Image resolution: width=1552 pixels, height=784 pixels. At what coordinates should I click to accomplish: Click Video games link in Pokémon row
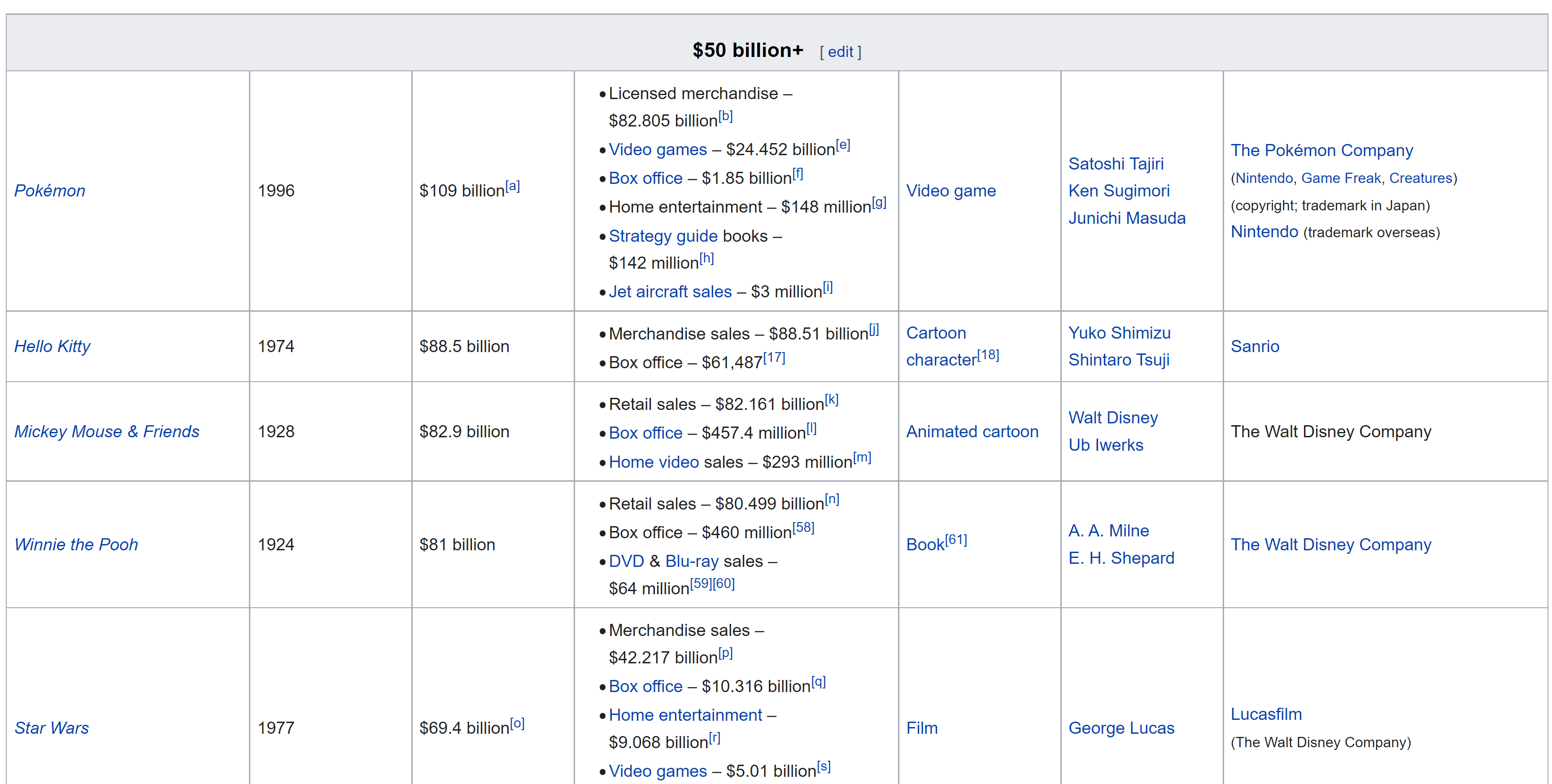click(657, 149)
